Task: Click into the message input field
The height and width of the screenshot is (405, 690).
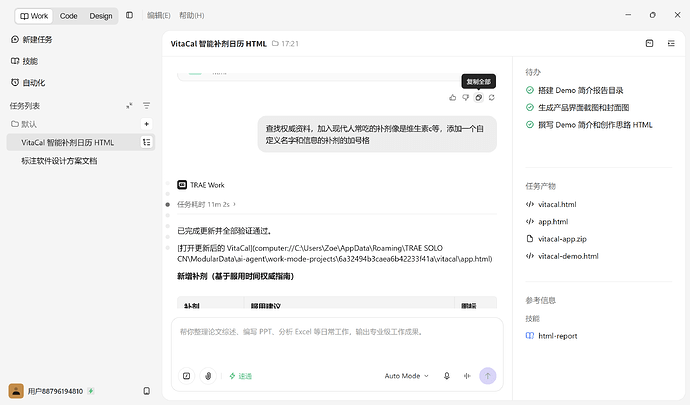Action: coord(337,339)
